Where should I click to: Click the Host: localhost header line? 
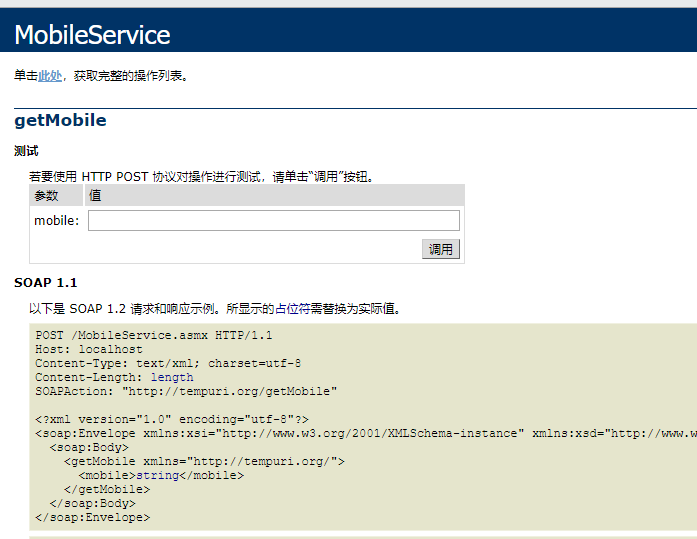(89, 350)
